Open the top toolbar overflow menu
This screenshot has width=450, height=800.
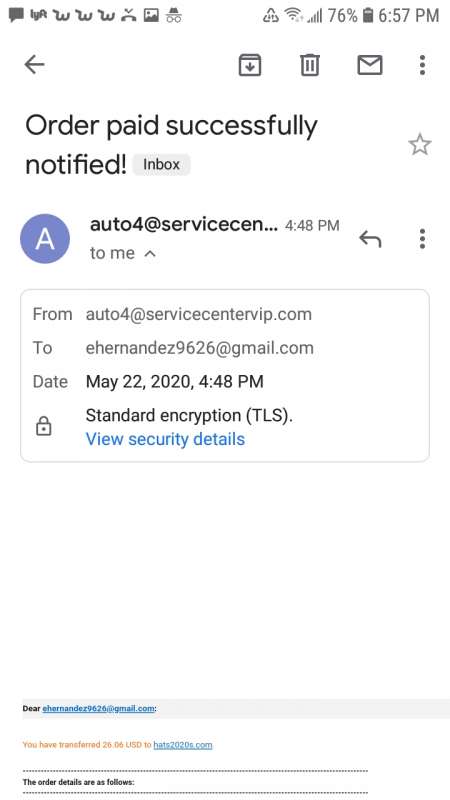tap(422, 65)
